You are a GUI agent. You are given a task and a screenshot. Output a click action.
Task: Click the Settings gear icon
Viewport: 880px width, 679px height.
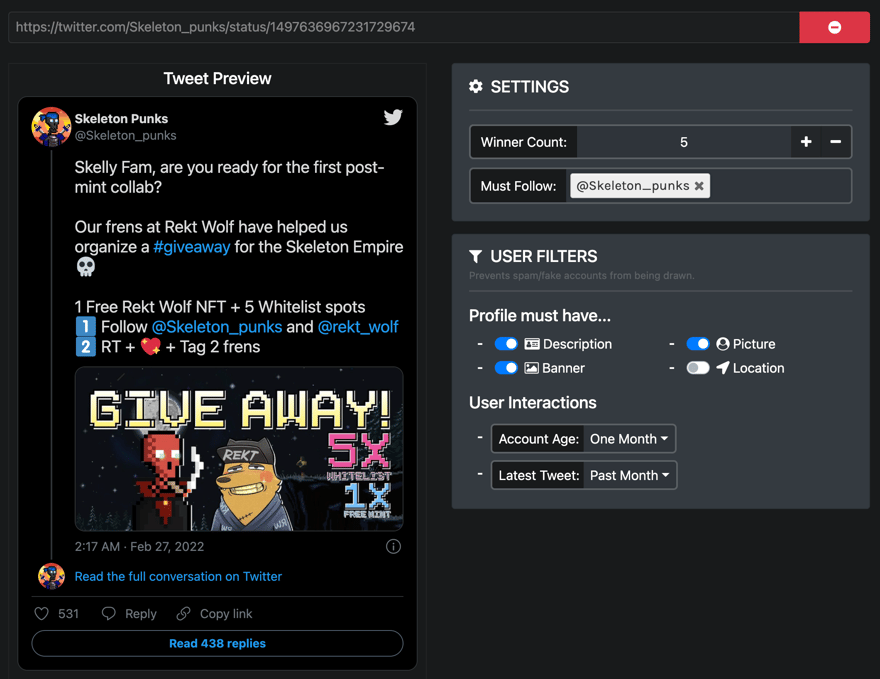pos(476,86)
